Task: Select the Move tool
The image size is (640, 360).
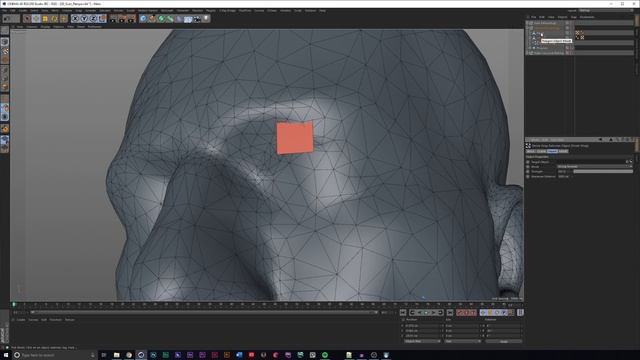Action: pos(36,19)
